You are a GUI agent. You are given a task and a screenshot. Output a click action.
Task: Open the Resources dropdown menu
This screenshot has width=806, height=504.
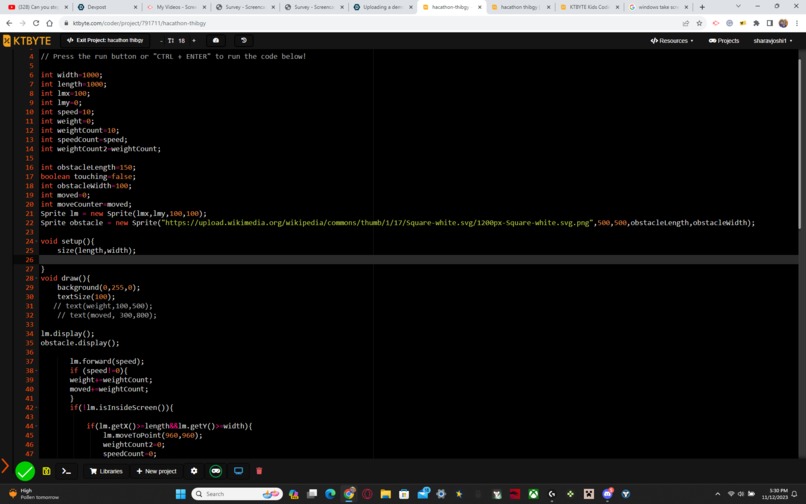(671, 41)
